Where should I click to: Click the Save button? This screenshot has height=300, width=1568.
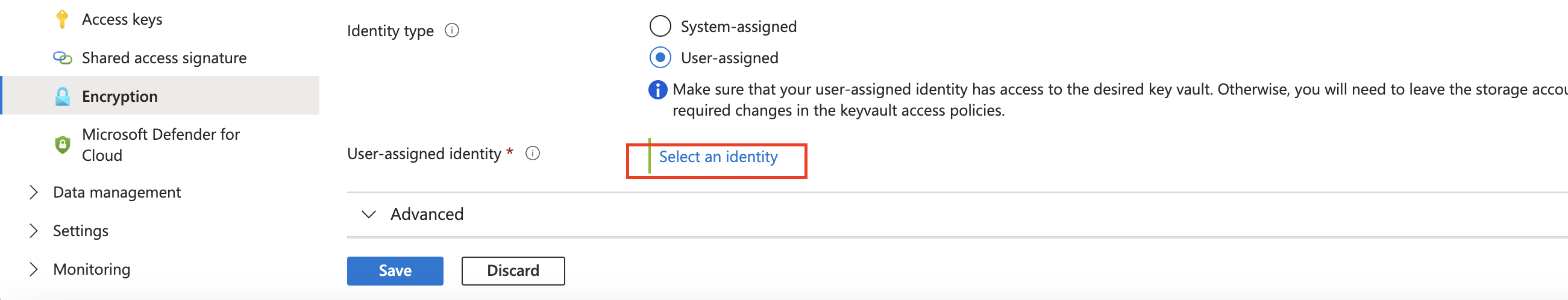395,271
